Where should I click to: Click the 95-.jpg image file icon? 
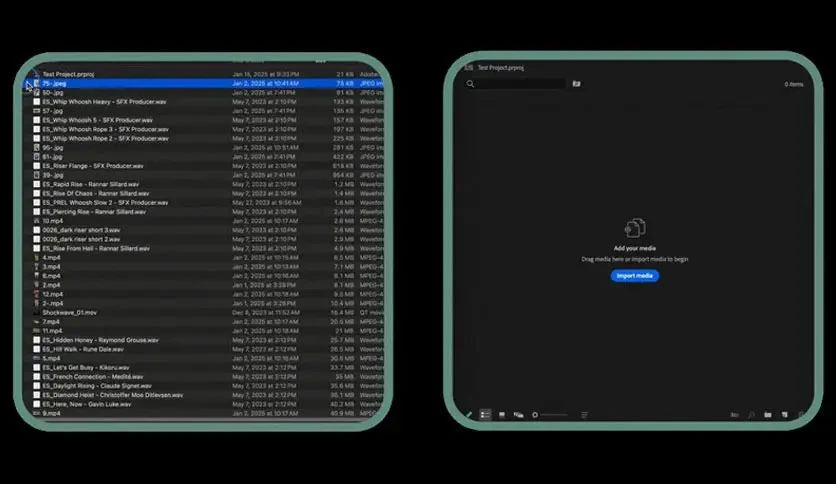(37, 148)
